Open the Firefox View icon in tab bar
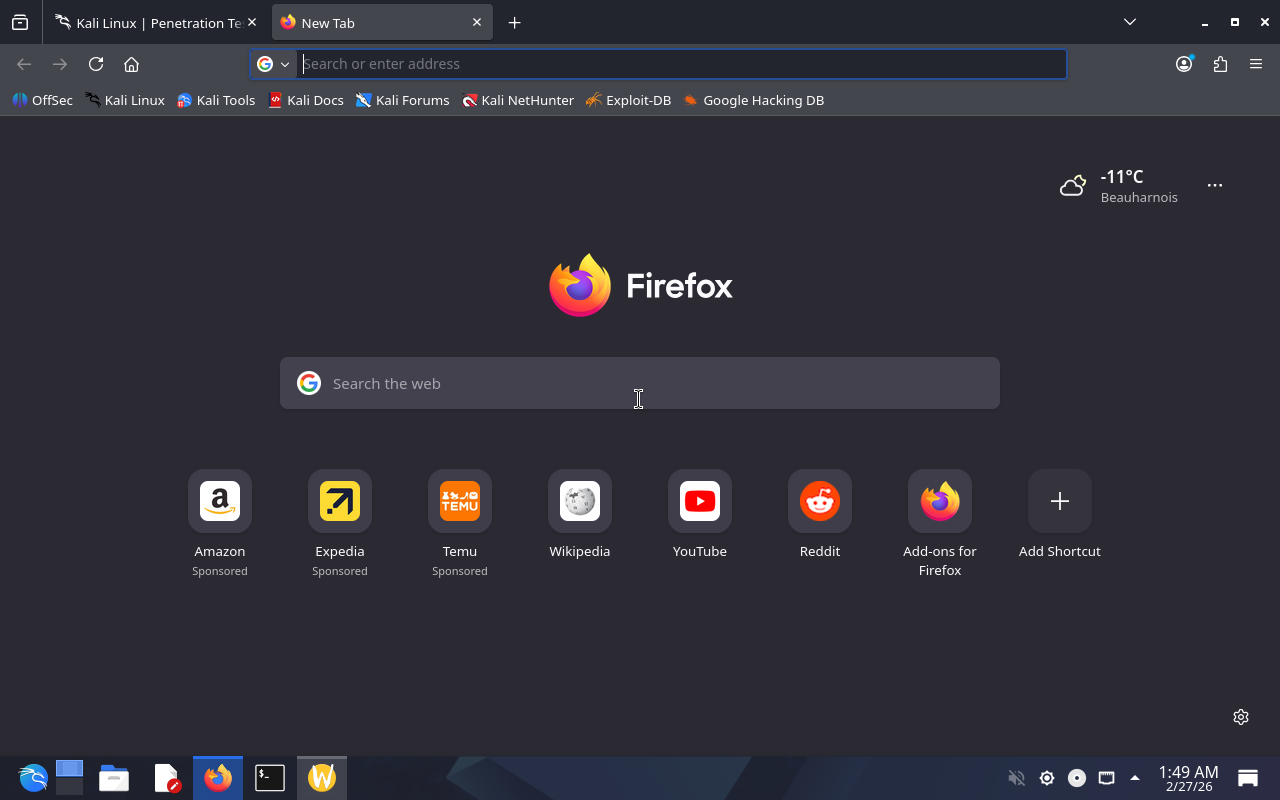The height and width of the screenshot is (800, 1280). [x=20, y=22]
